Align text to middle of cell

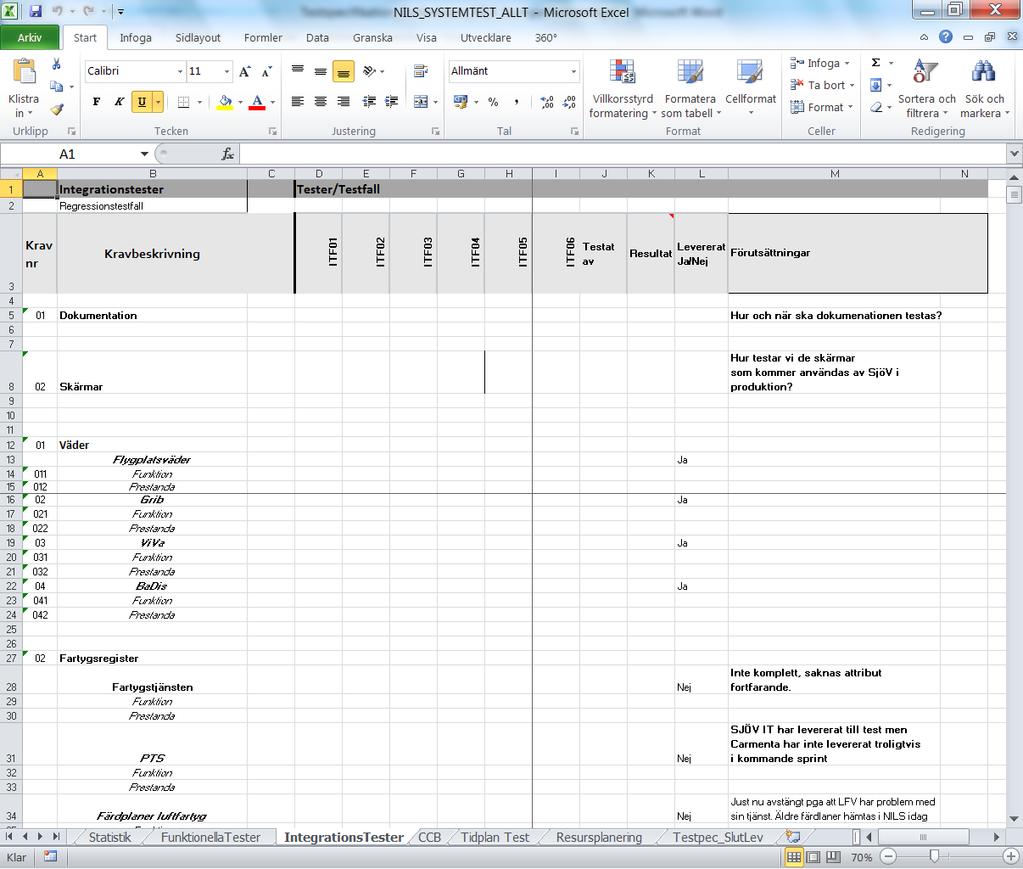pos(320,70)
